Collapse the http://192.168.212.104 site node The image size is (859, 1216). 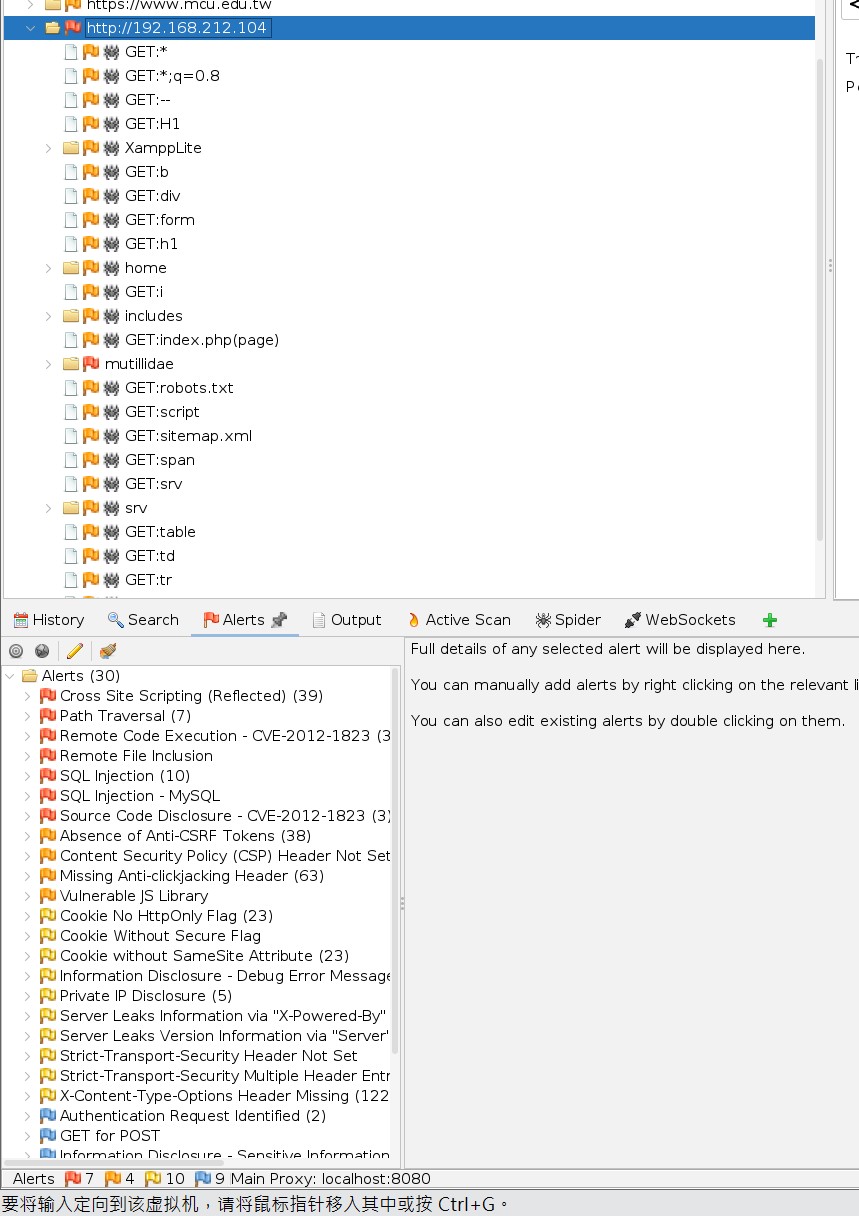coord(29,28)
